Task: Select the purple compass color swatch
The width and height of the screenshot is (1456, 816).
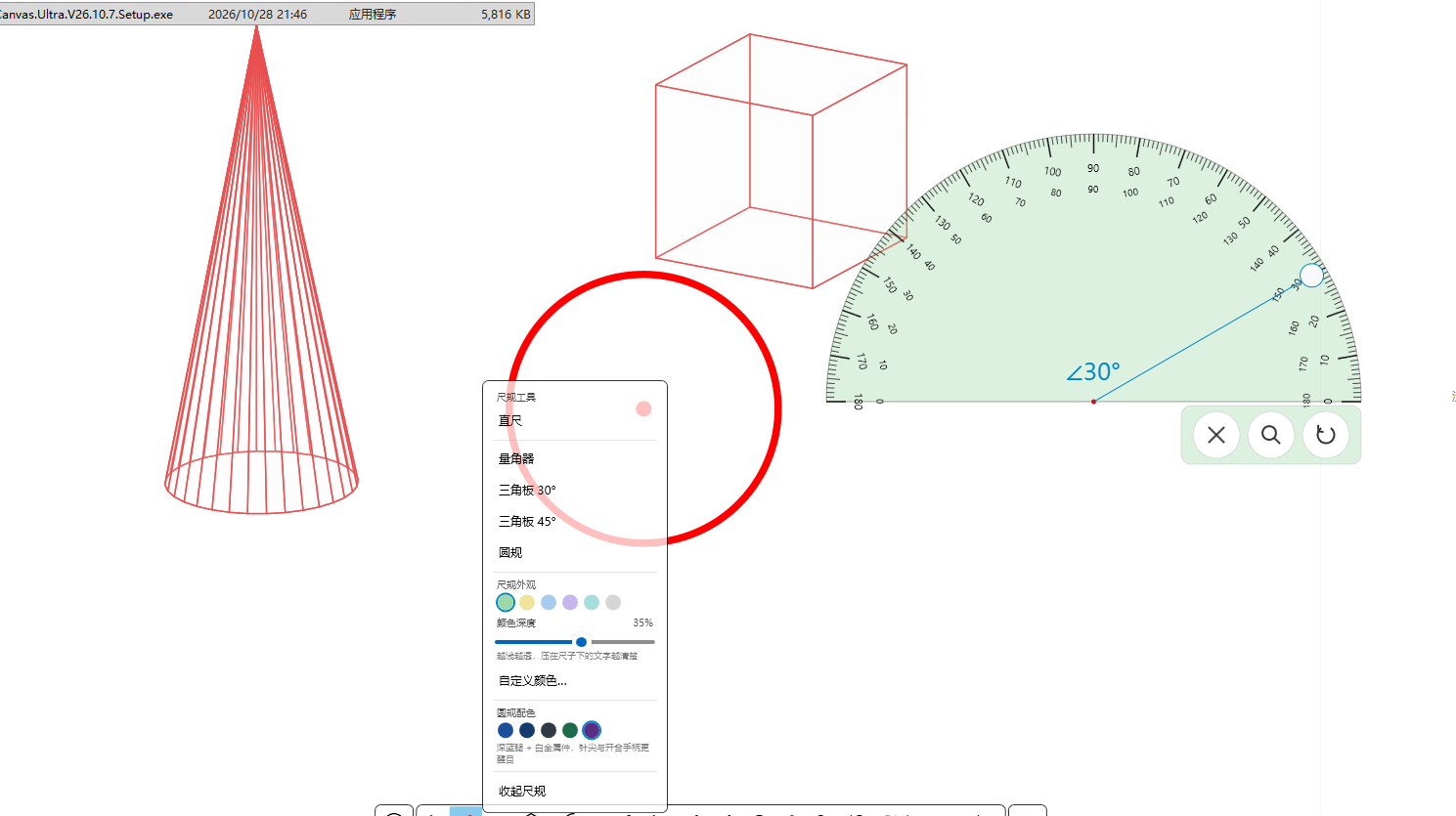Action: [592, 730]
